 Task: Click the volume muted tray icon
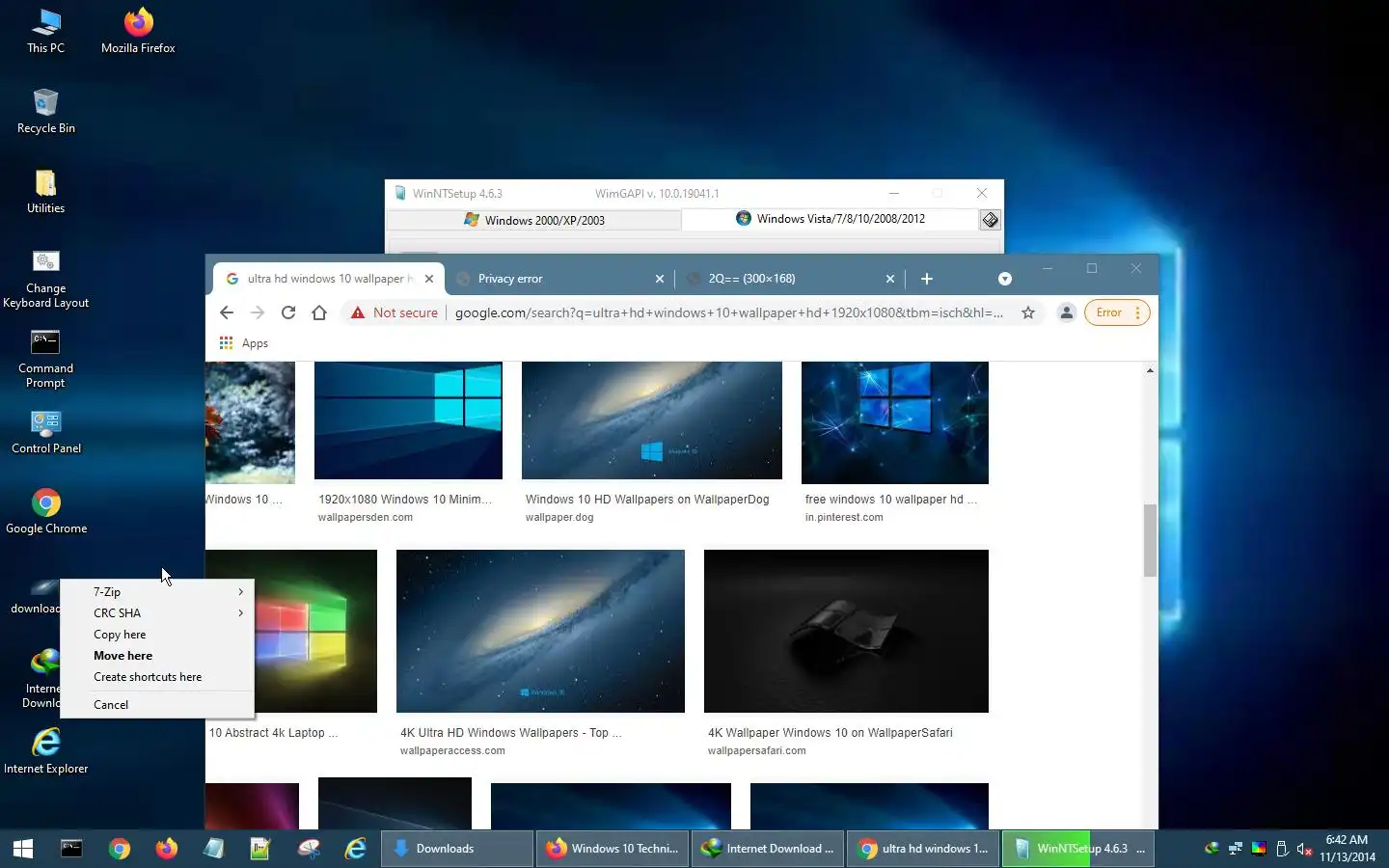point(1304,849)
